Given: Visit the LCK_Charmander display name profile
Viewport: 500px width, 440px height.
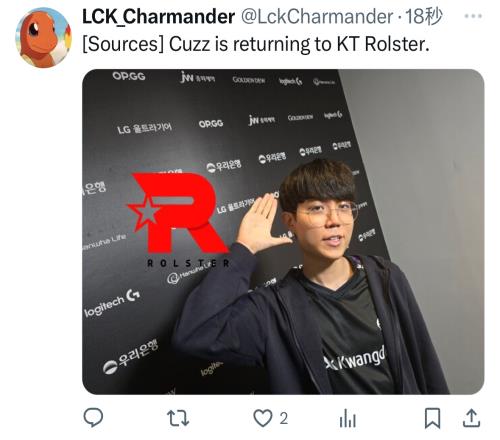Looking at the screenshot, I should tap(158, 16).
